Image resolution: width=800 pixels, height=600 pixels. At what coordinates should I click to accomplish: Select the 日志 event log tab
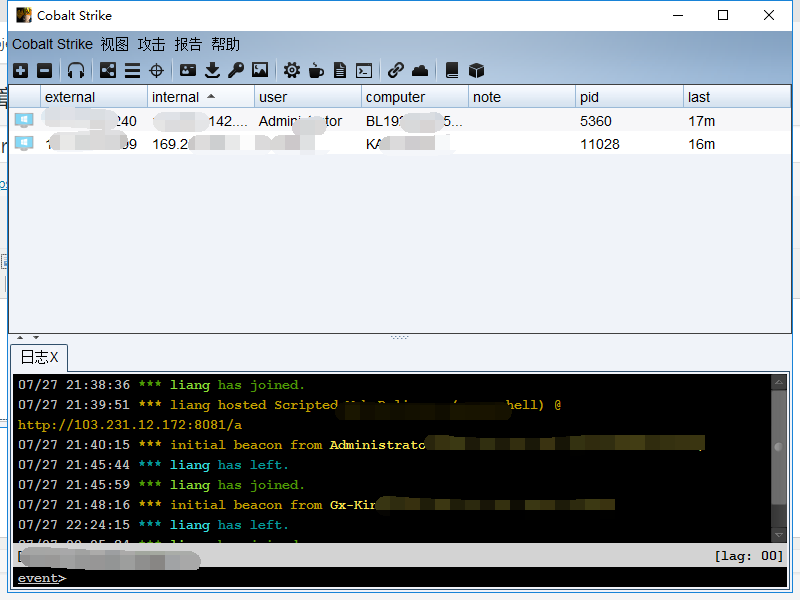coord(39,357)
